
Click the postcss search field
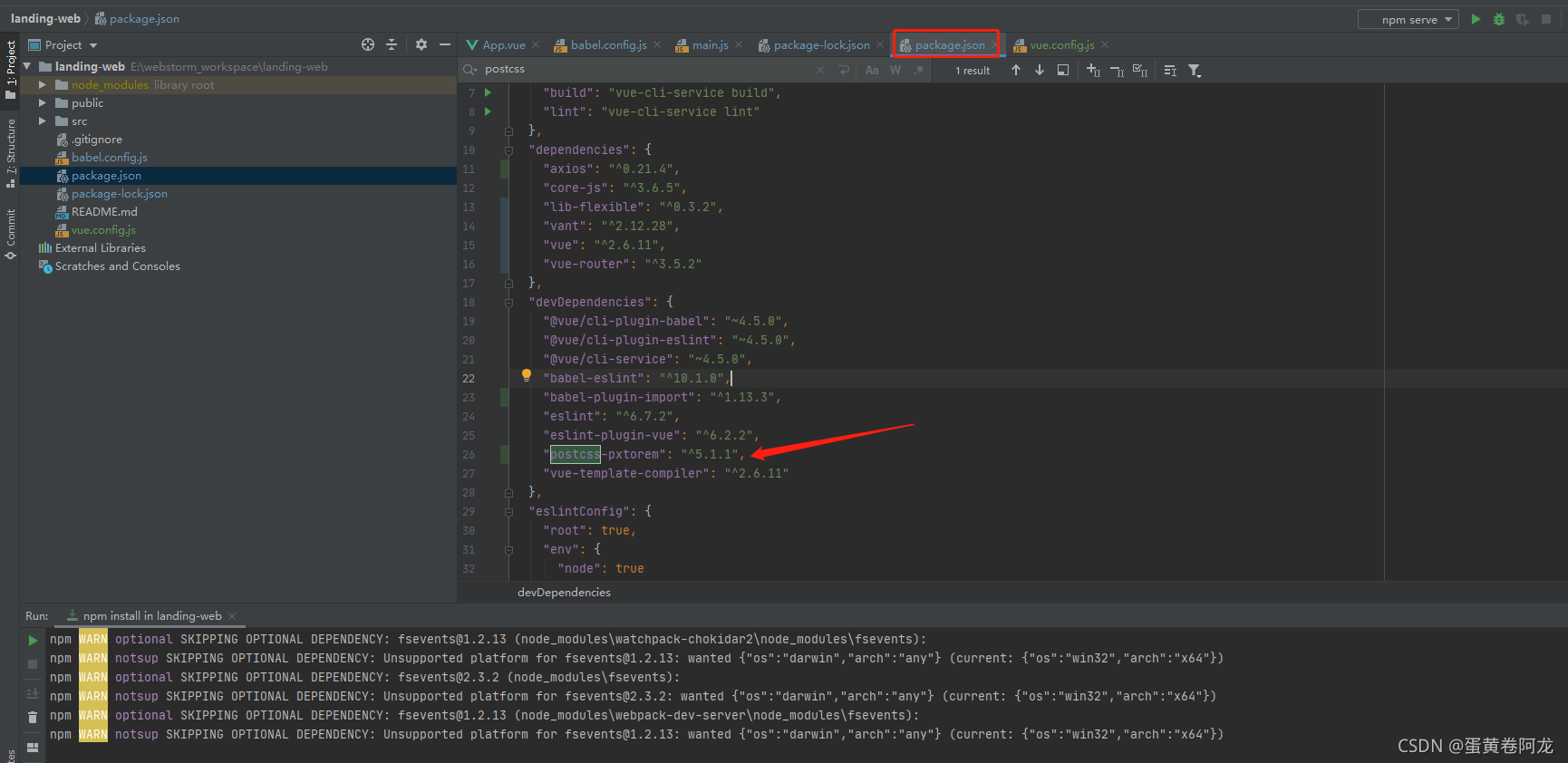point(648,70)
